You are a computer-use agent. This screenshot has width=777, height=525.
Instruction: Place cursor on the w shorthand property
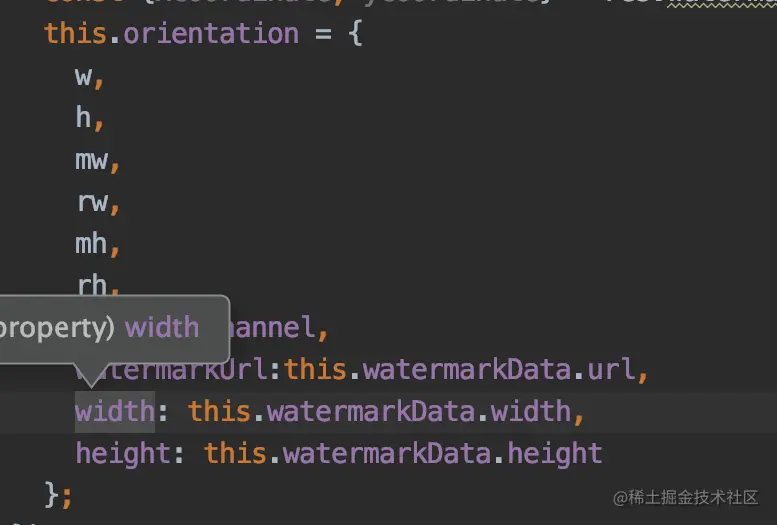click(84, 75)
